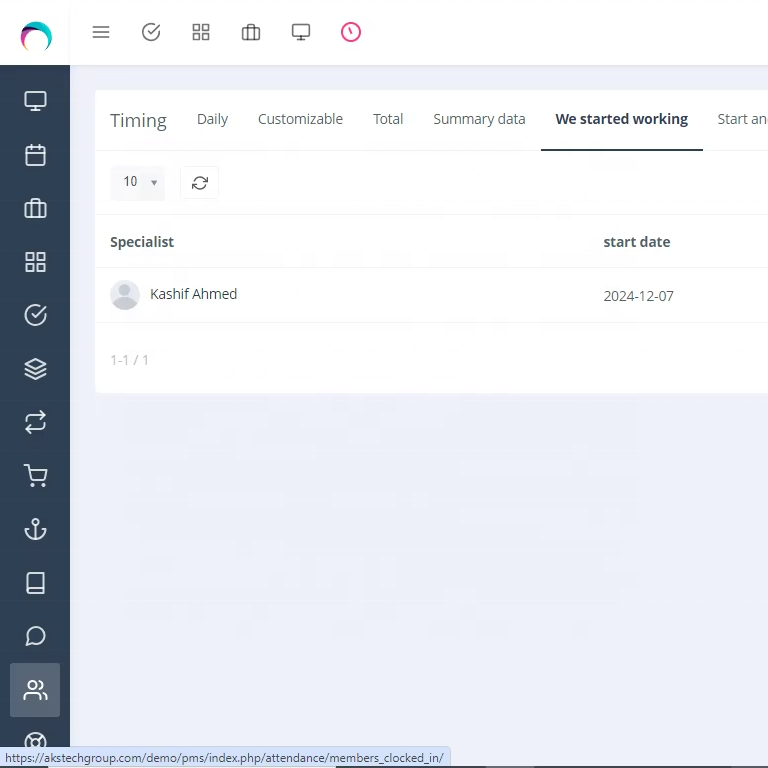Open chat bubble icon in sidebar
The width and height of the screenshot is (768, 768).
click(x=35, y=636)
